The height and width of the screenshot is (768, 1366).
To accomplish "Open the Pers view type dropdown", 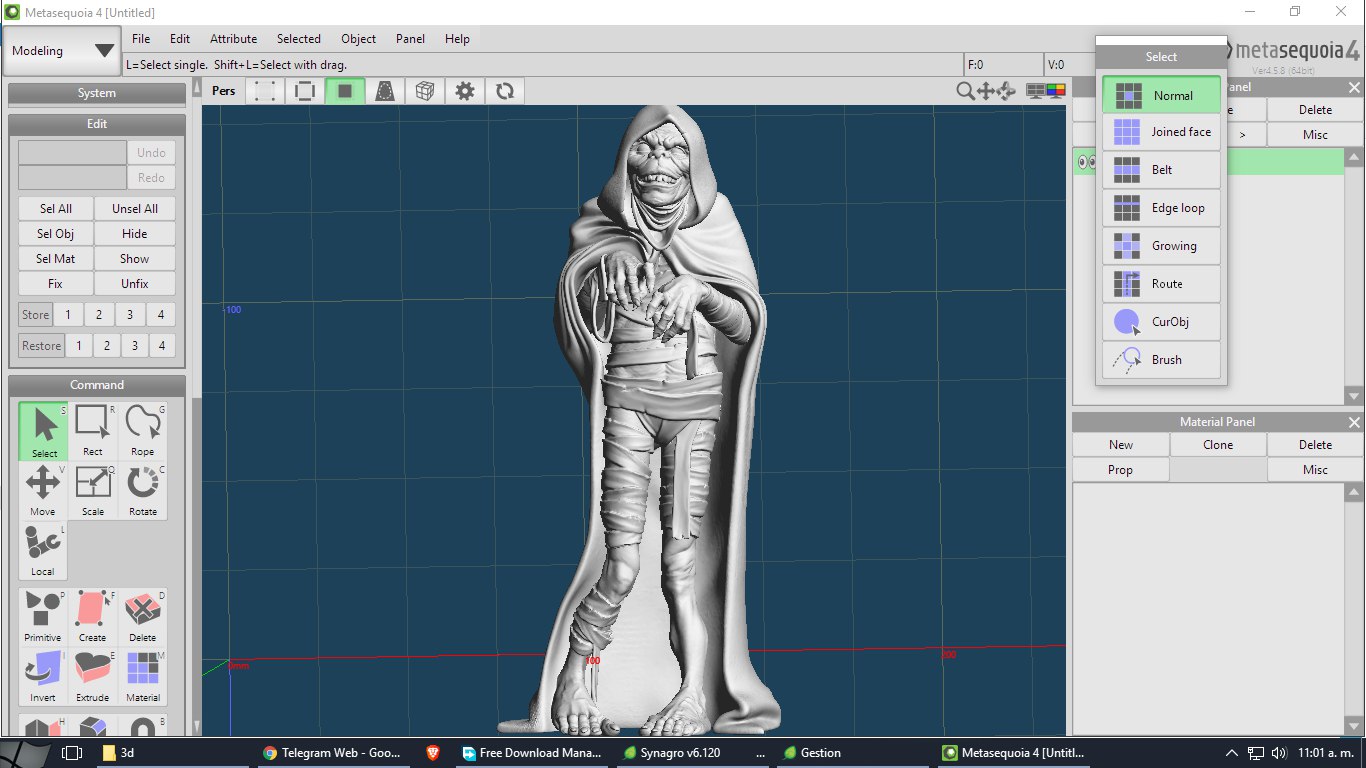I will [x=223, y=91].
